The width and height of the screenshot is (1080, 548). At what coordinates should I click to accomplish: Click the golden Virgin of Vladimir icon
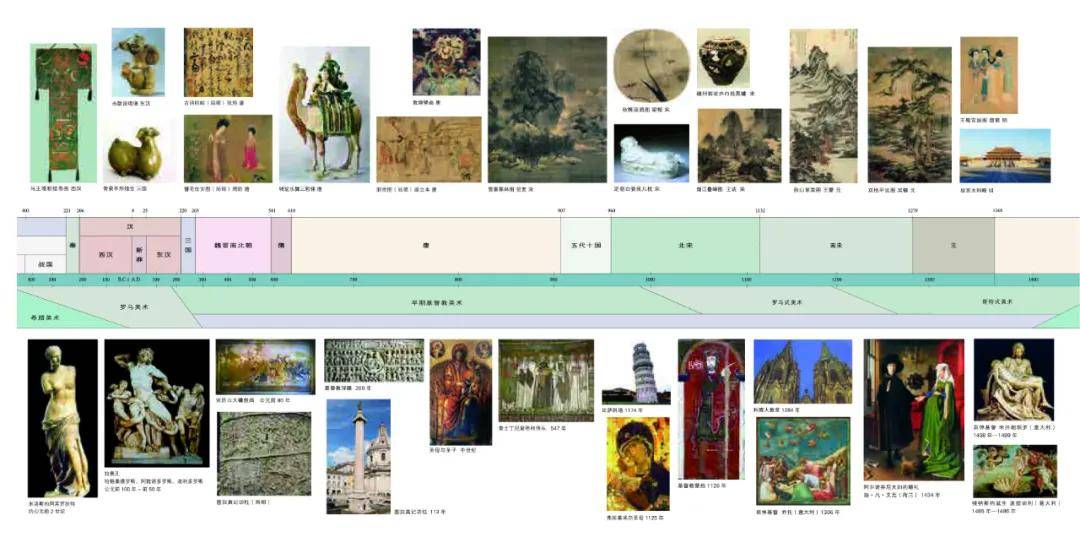638,463
